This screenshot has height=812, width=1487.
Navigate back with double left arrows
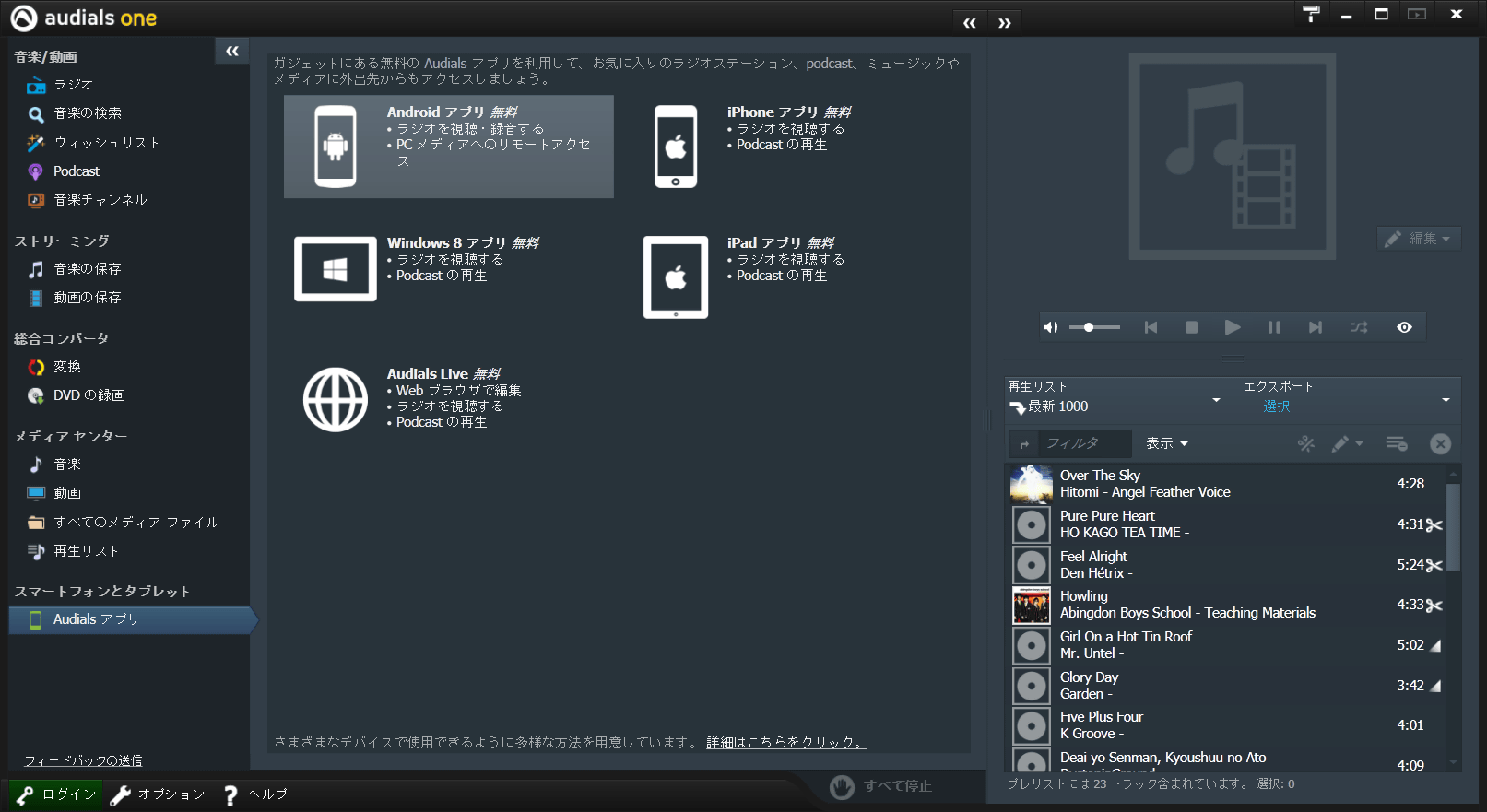click(x=969, y=23)
